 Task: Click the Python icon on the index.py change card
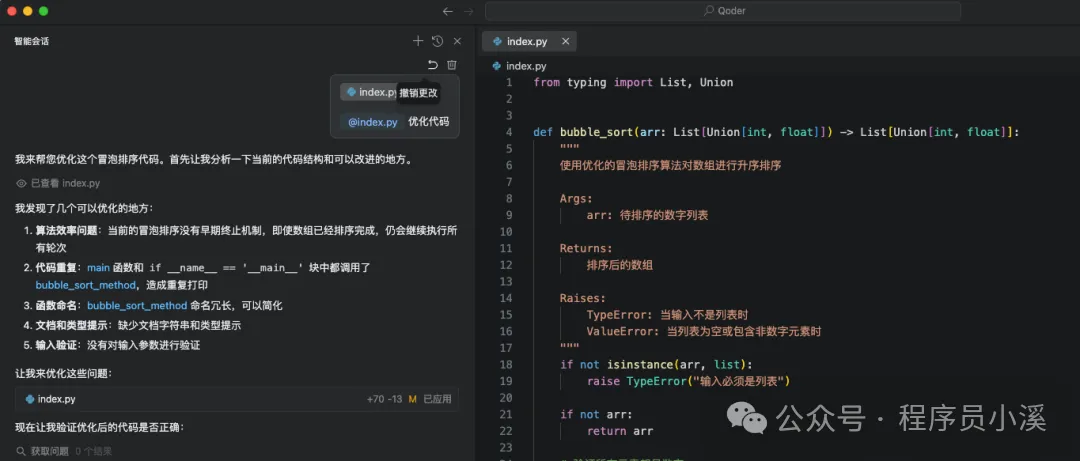30,399
